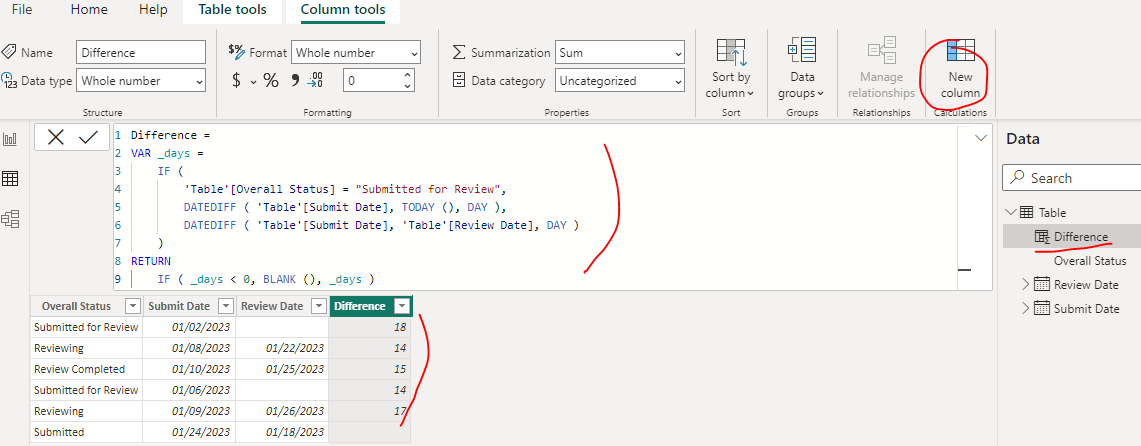Open filter dropdown on Difference column
Image resolution: width=1141 pixels, height=446 pixels.
pyautogui.click(x=402, y=306)
